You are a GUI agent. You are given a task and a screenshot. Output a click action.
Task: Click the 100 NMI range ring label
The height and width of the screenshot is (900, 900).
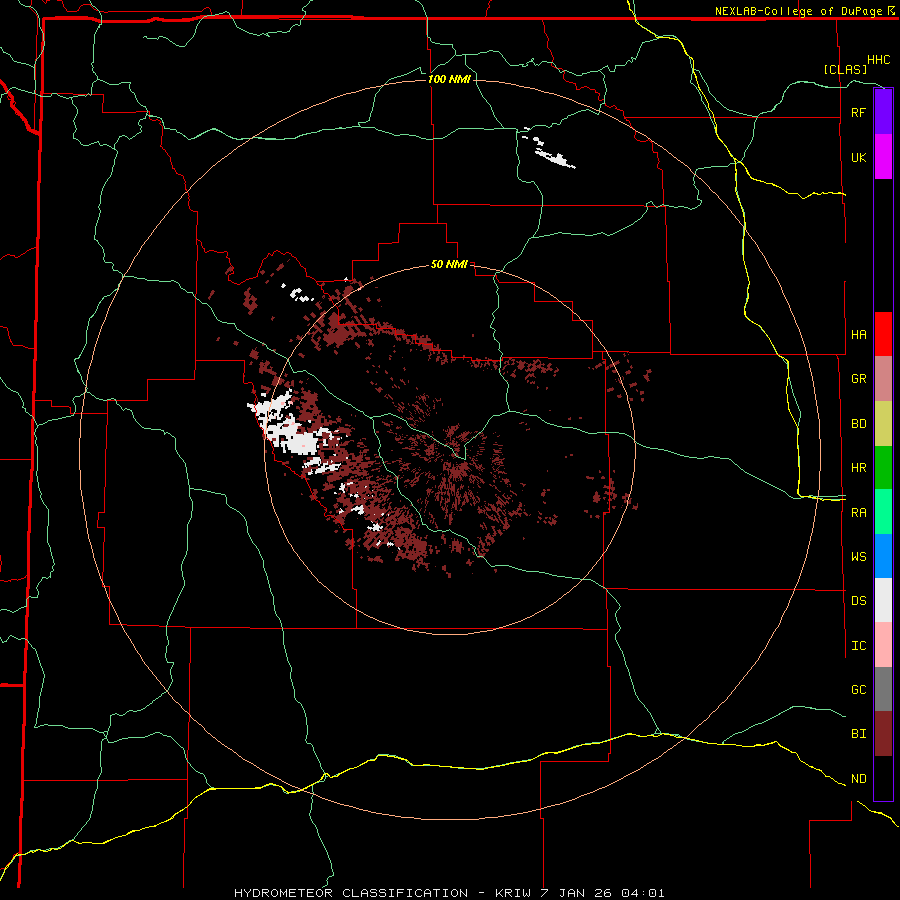tap(449, 79)
